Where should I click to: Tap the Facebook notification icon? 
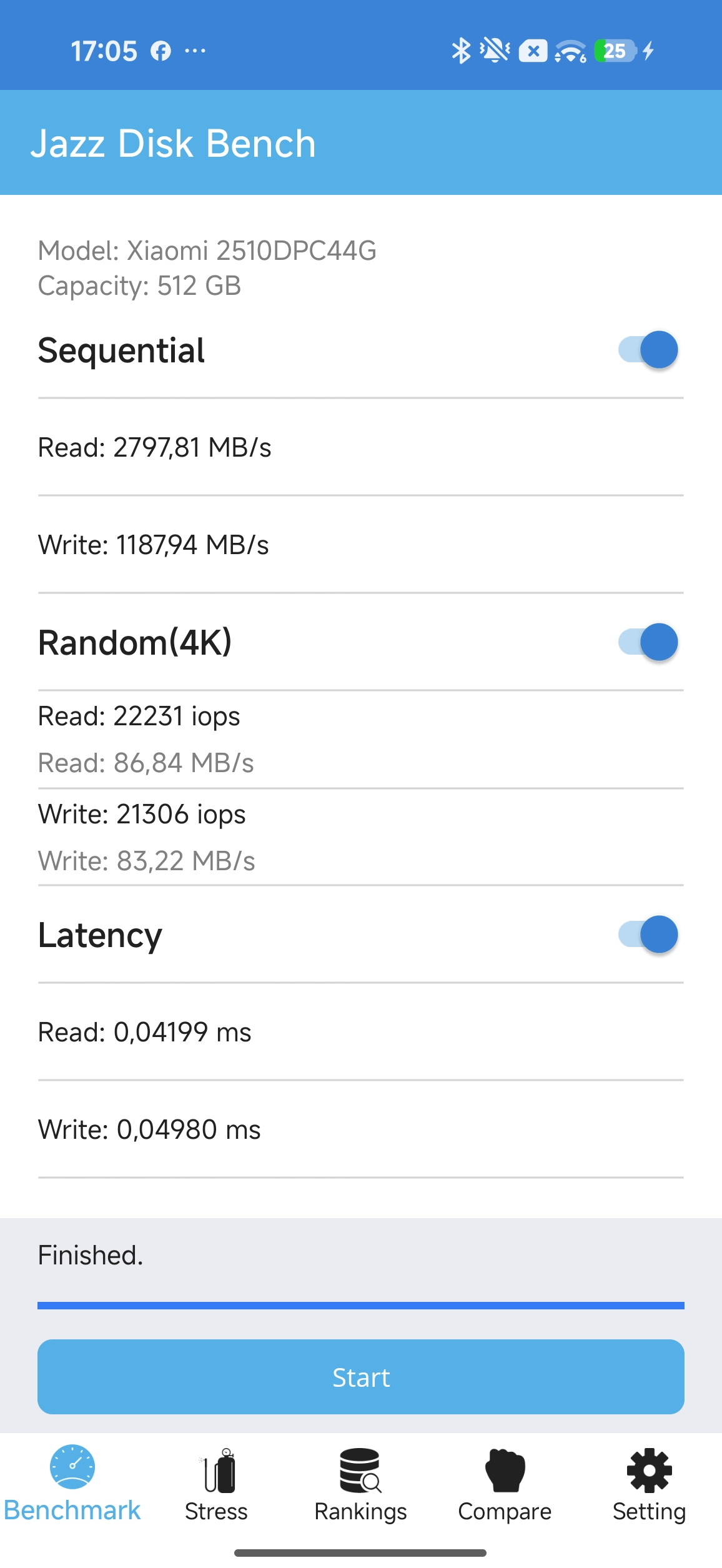click(x=161, y=51)
